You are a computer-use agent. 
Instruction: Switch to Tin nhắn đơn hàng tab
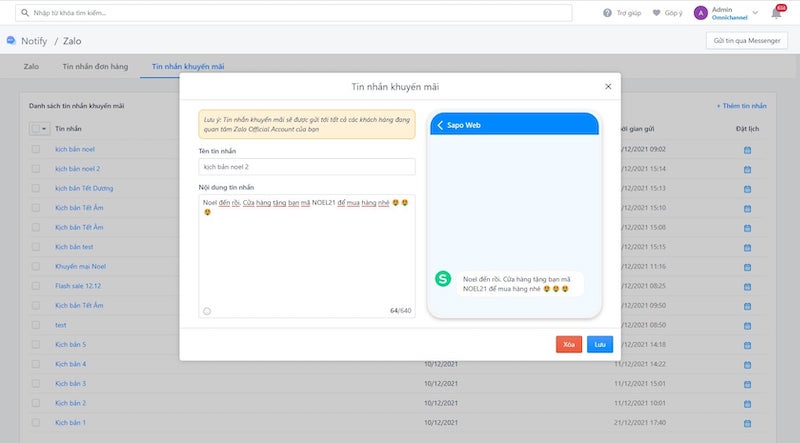coord(96,66)
